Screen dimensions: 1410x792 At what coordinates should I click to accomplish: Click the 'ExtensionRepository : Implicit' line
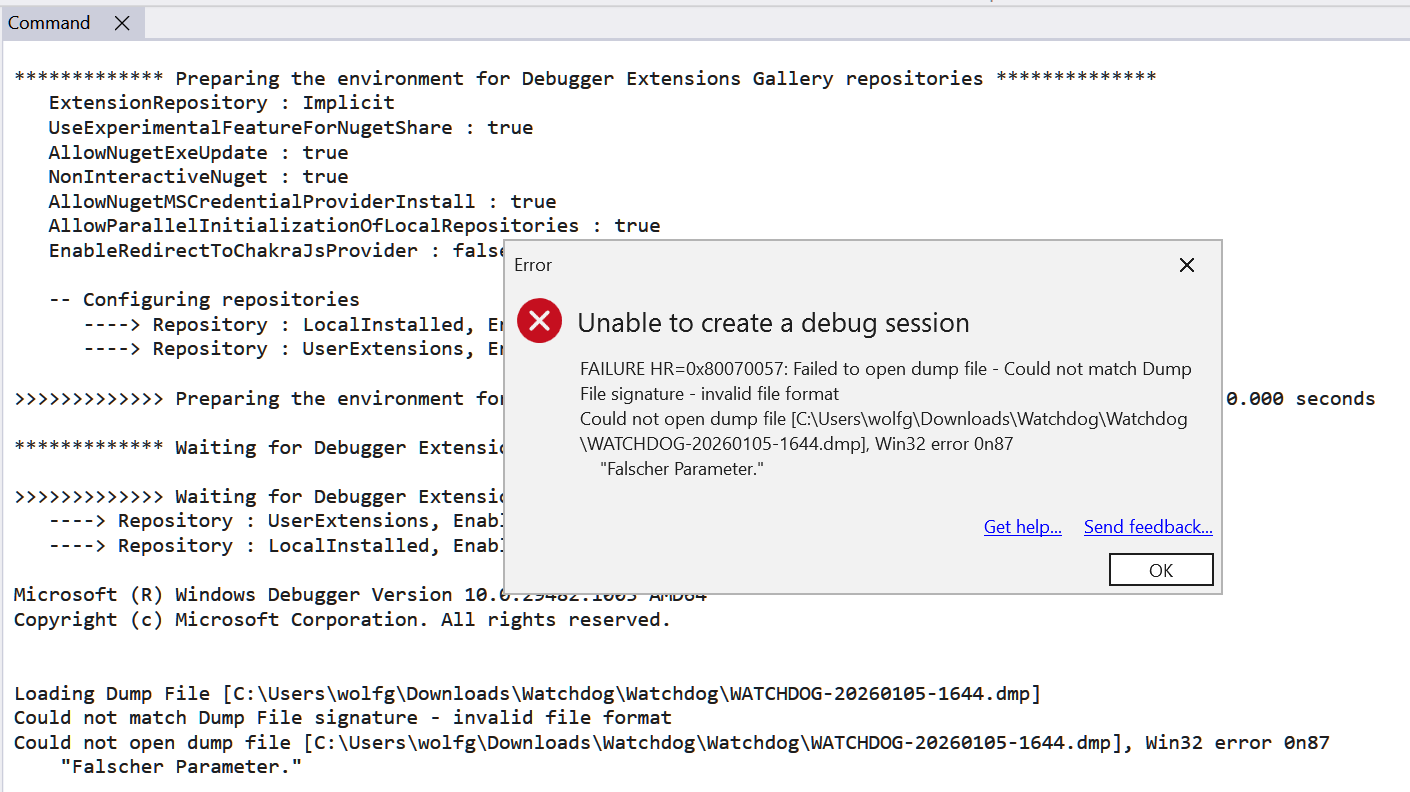222,103
